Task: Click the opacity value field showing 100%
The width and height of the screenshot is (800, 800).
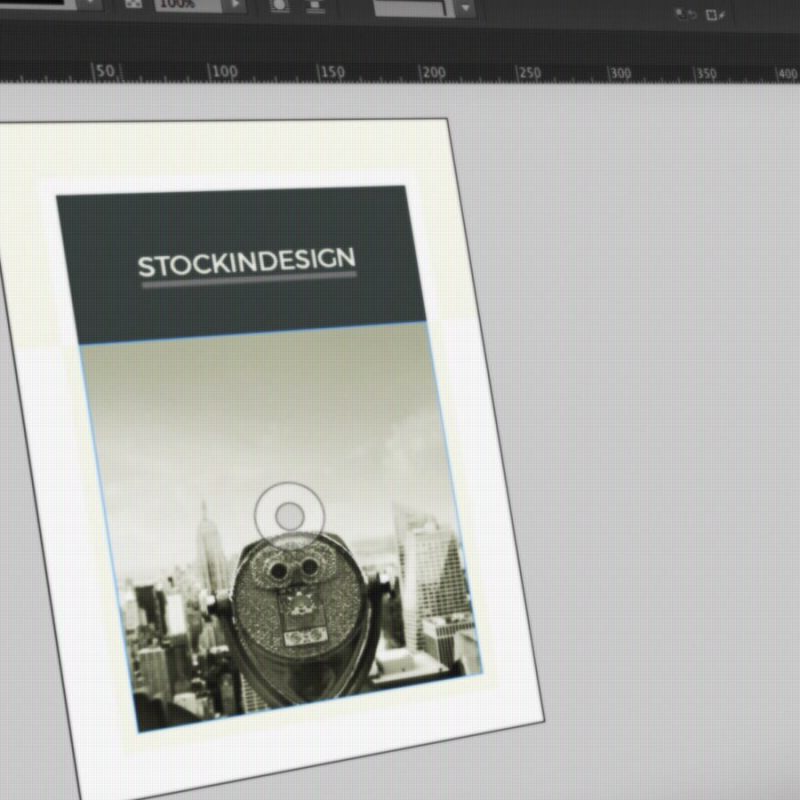Action: click(x=188, y=5)
